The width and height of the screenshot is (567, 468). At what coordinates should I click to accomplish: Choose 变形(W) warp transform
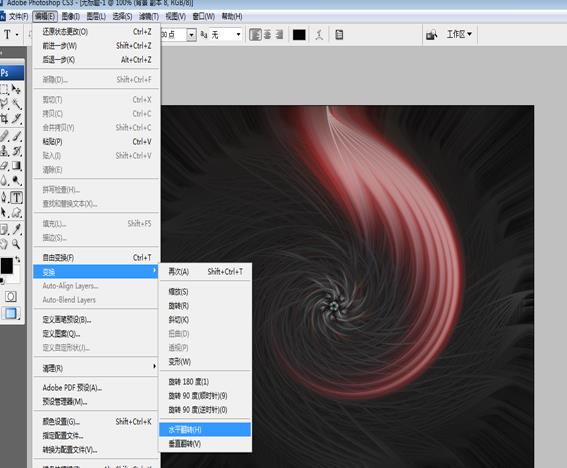[205, 362]
